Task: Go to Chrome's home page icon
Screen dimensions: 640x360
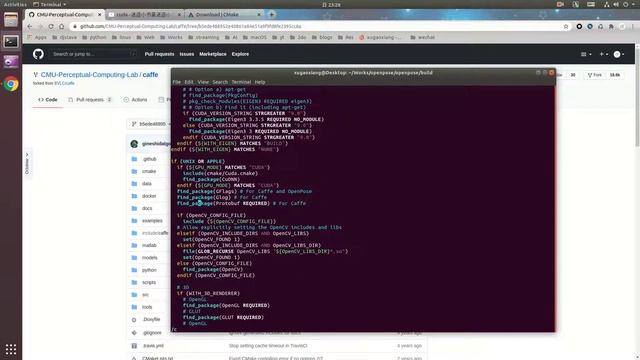Action: (62, 26)
